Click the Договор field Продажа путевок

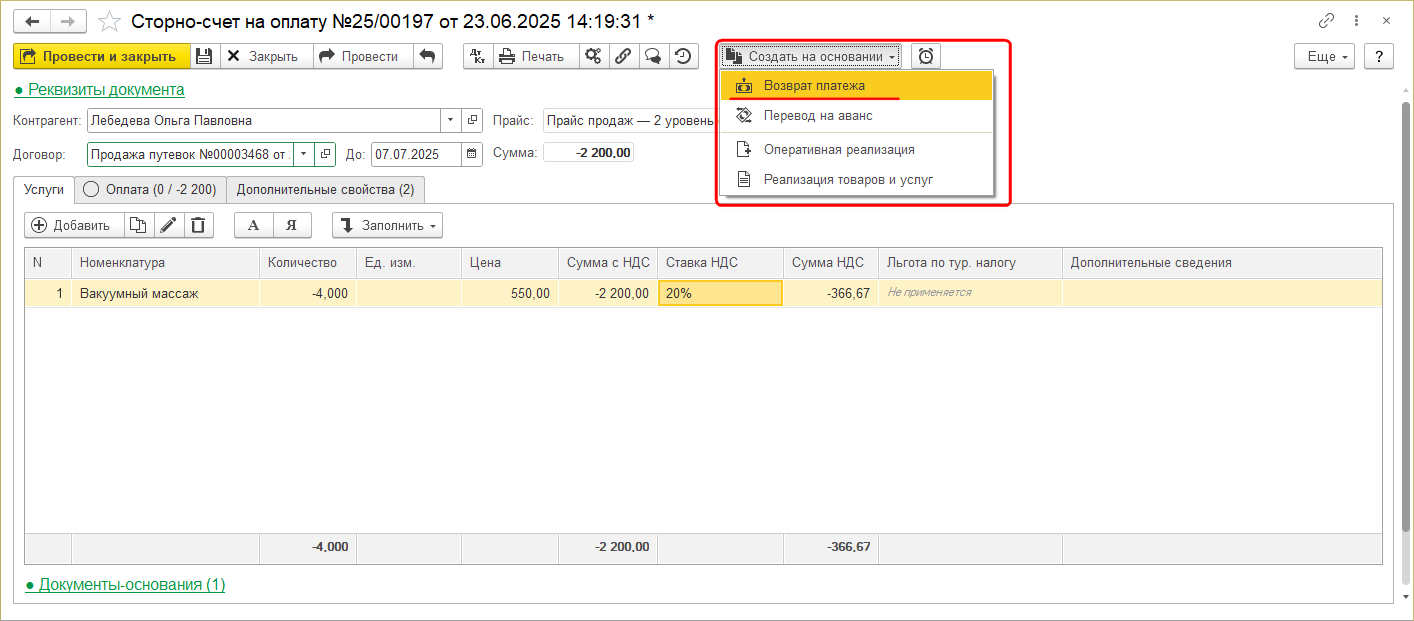191,154
